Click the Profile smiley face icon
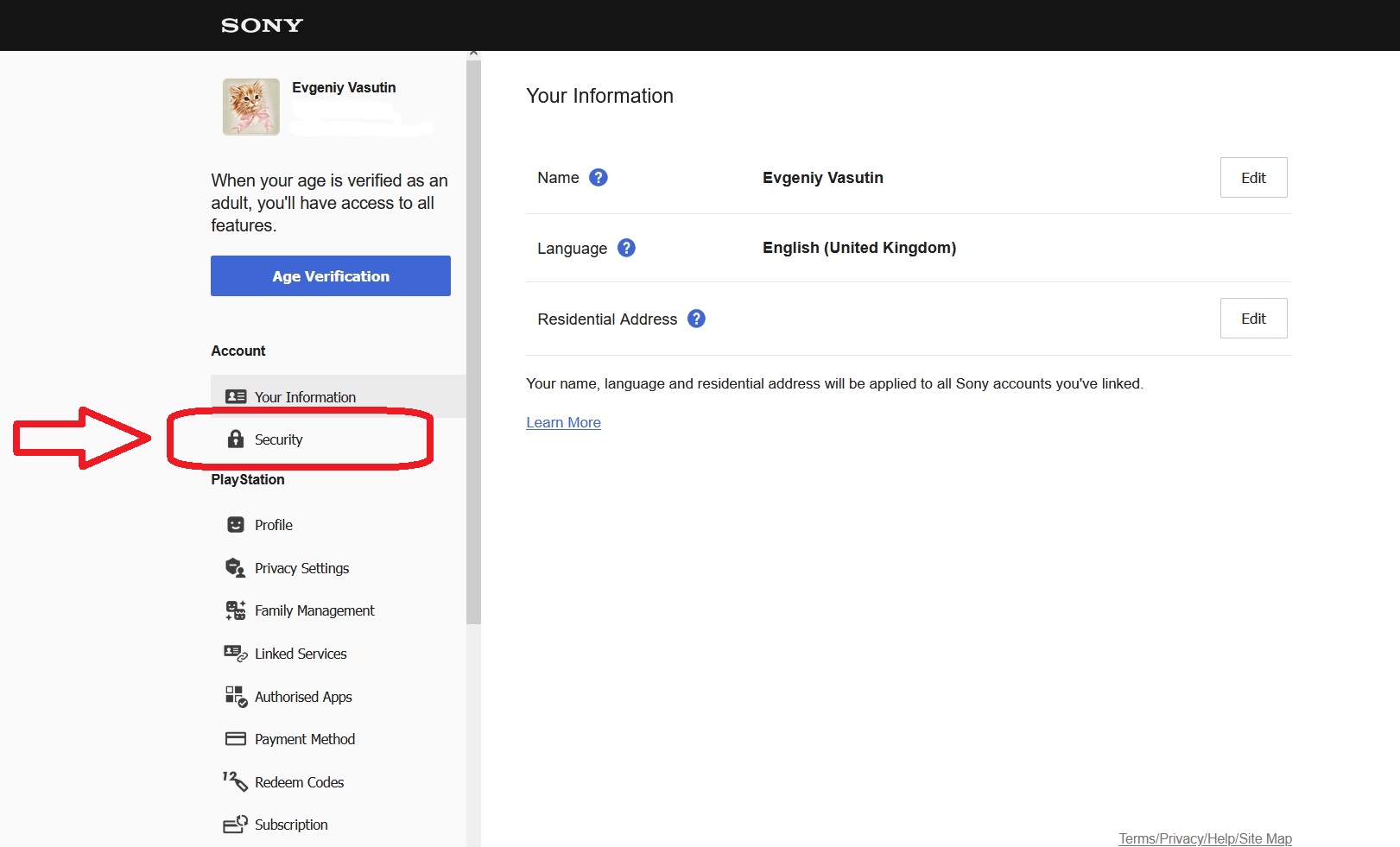The height and width of the screenshot is (847, 1400). (x=236, y=524)
